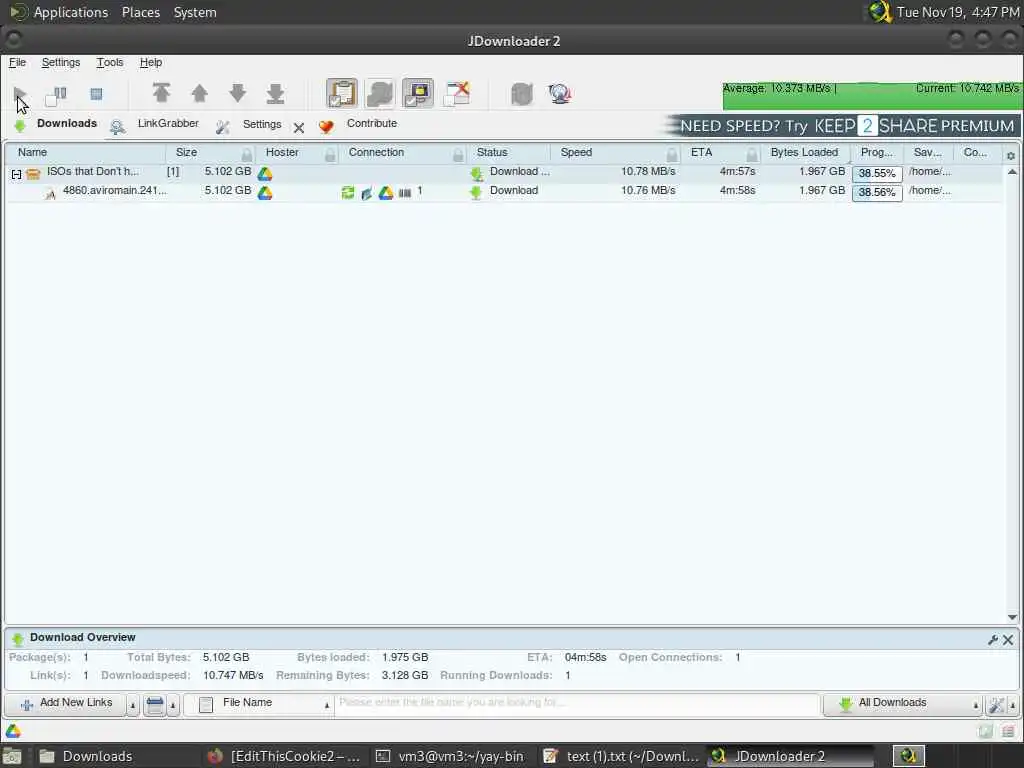Click the Move down arrow icon
Viewport: 1024px width, 768px height.
click(x=238, y=93)
